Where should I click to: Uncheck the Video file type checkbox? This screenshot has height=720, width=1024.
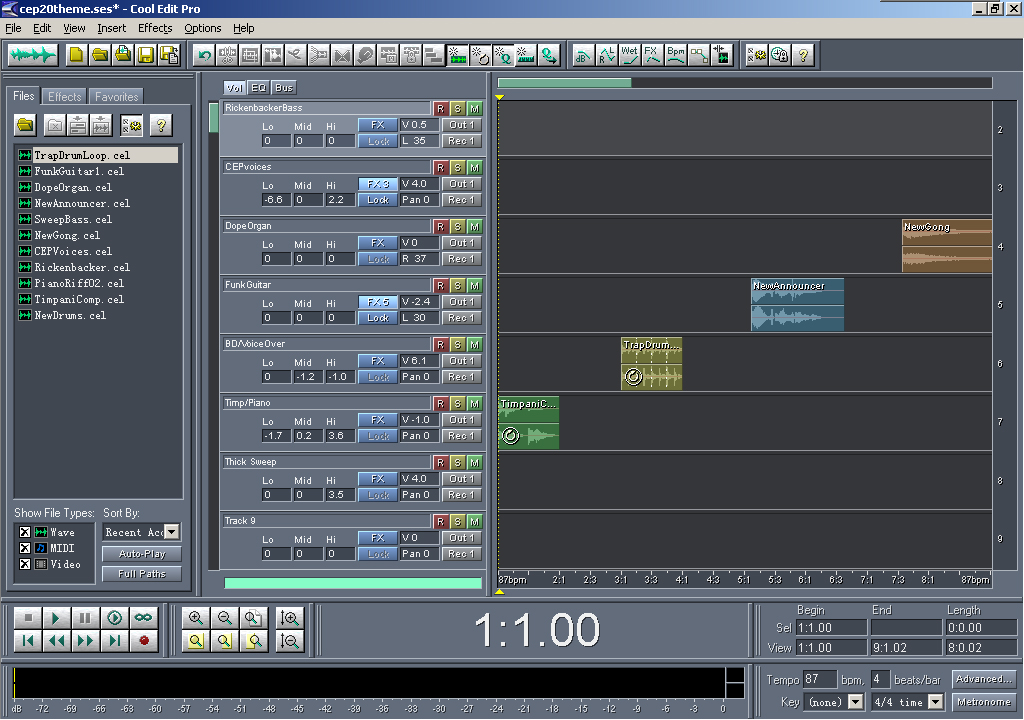tap(25, 564)
